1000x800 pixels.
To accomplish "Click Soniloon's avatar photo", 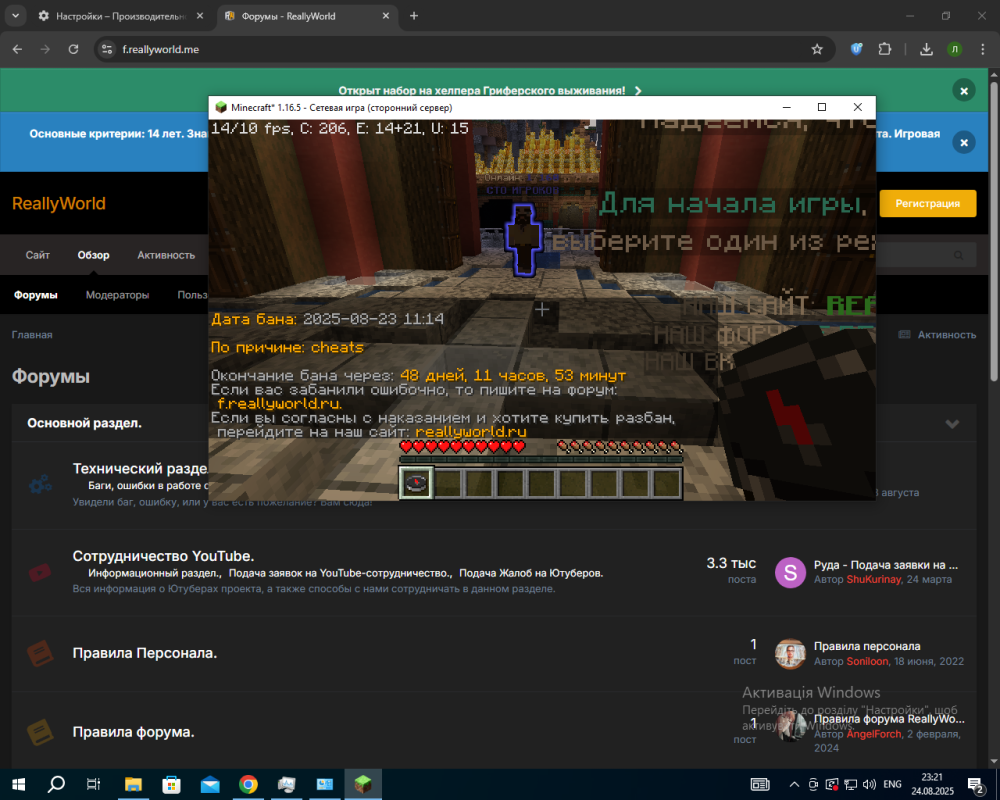I will (x=790, y=654).
